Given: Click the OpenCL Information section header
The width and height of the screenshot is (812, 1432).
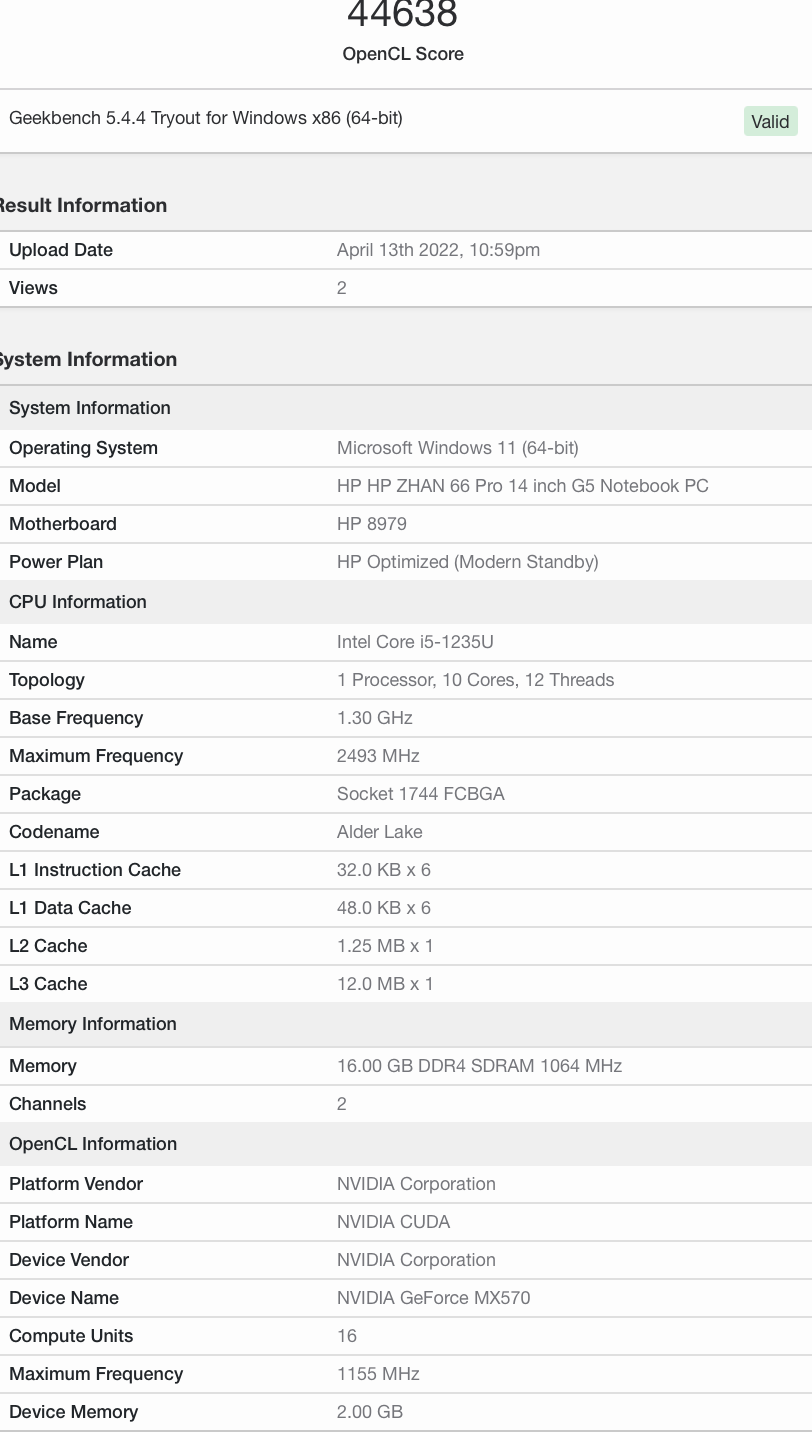Looking at the screenshot, I should pos(92,1144).
